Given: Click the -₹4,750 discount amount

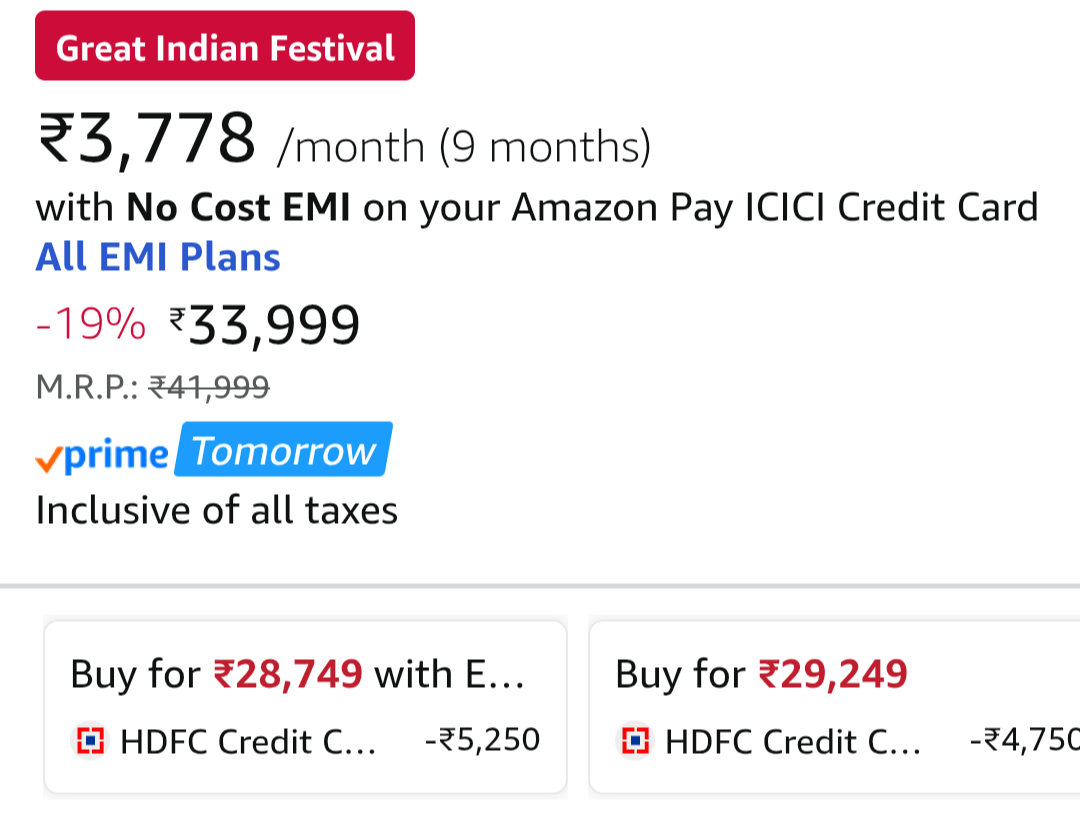Looking at the screenshot, I should click(x=1024, y=740).
